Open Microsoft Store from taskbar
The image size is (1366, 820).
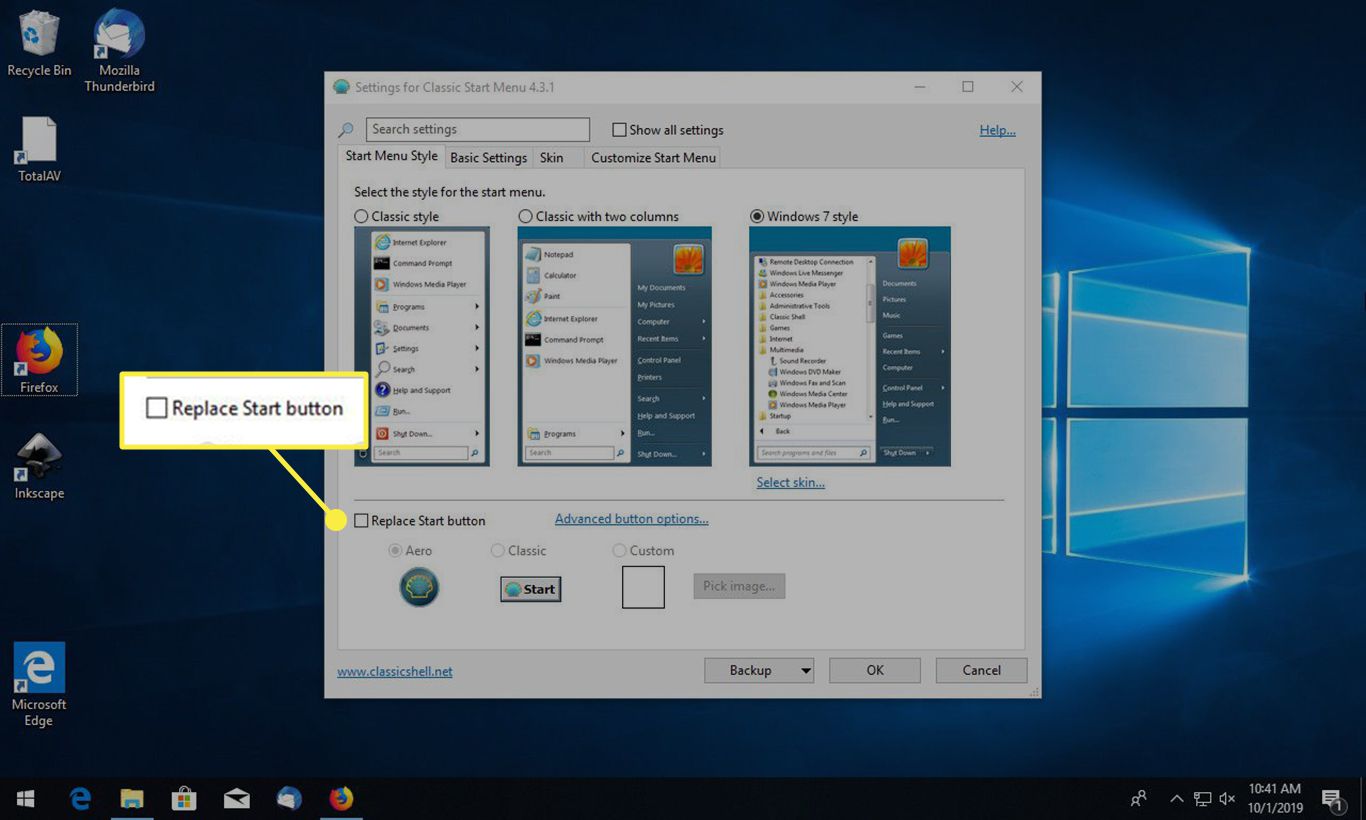pyautogui.click(x=184, y=798)
